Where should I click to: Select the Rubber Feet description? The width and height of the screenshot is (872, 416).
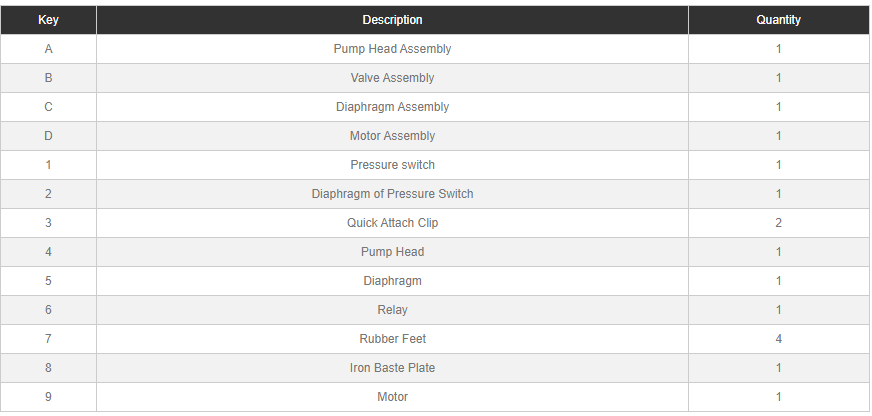pyautogui.click(x=392, y=339)
